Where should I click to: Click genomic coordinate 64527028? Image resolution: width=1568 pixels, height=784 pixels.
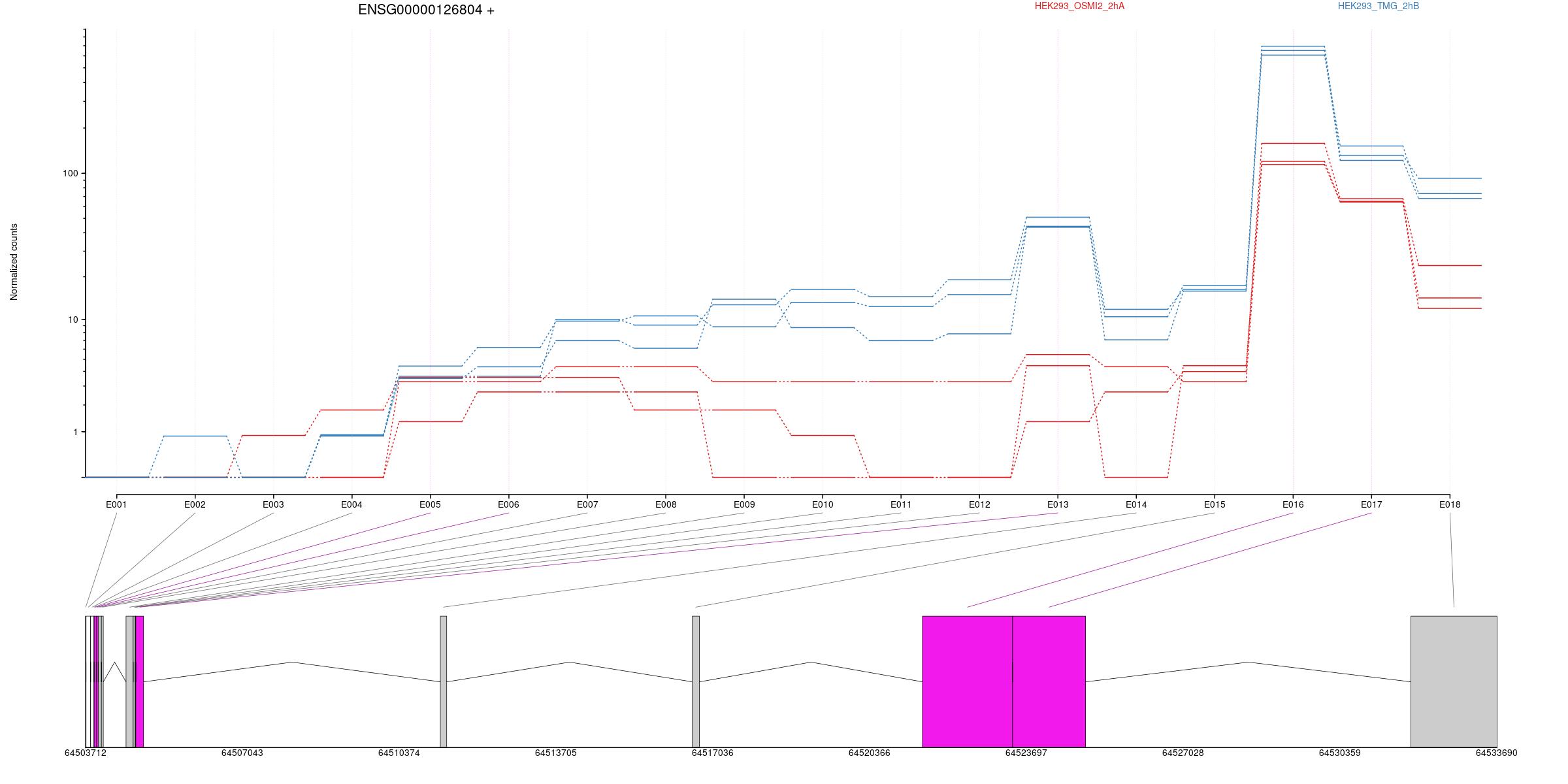tap(1183, 753)
